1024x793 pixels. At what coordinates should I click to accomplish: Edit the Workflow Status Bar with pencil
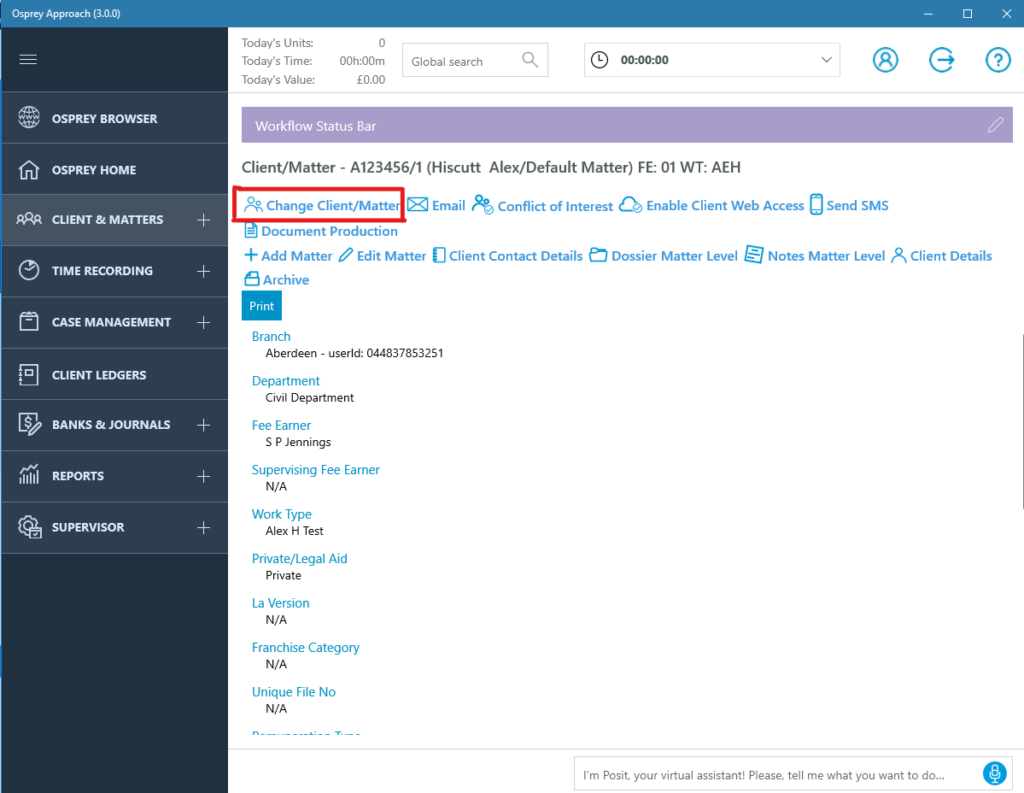coord(995,125)
